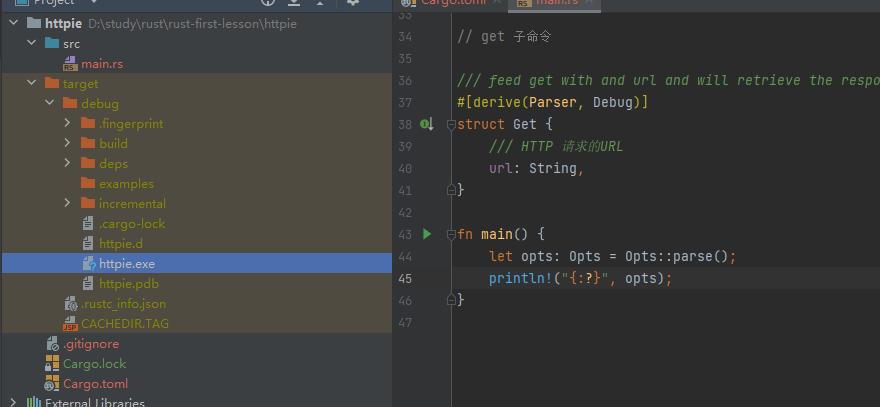Viewport: 880px width, 407px height.
Task: Select the httpie.exe label in the tree
Action: coord(127,263)
